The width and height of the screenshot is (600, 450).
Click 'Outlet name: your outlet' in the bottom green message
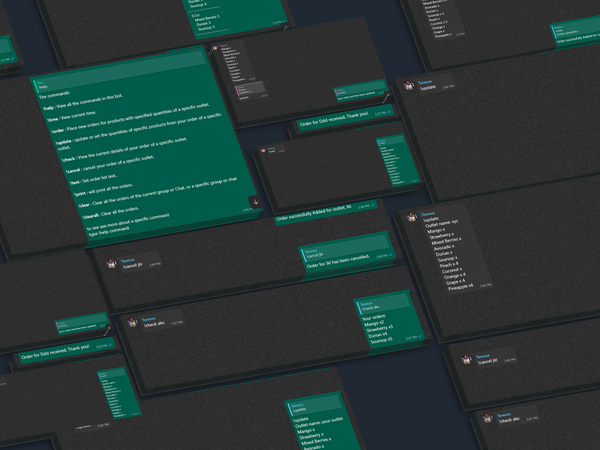tap(319, 423)
